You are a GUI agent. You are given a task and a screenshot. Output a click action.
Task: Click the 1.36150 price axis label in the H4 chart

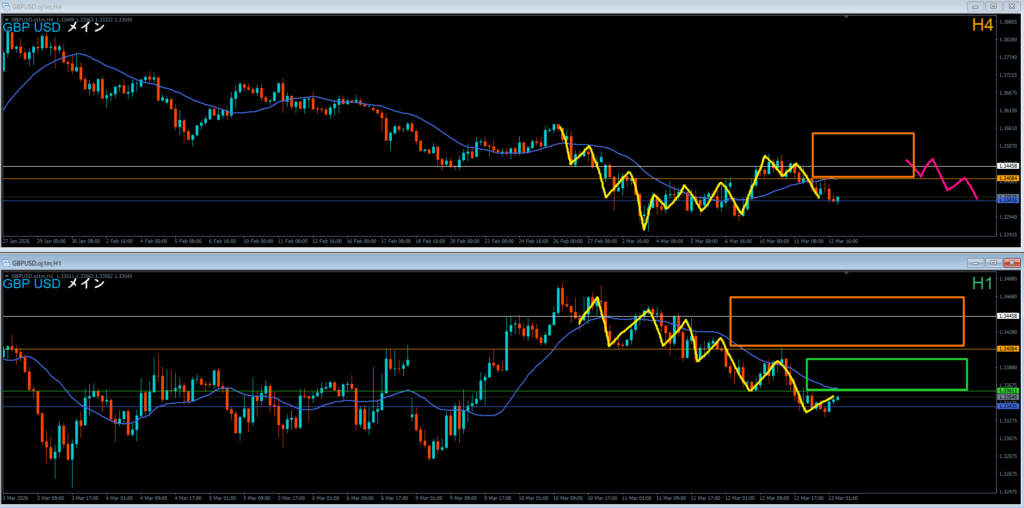tap(1008, 110)
